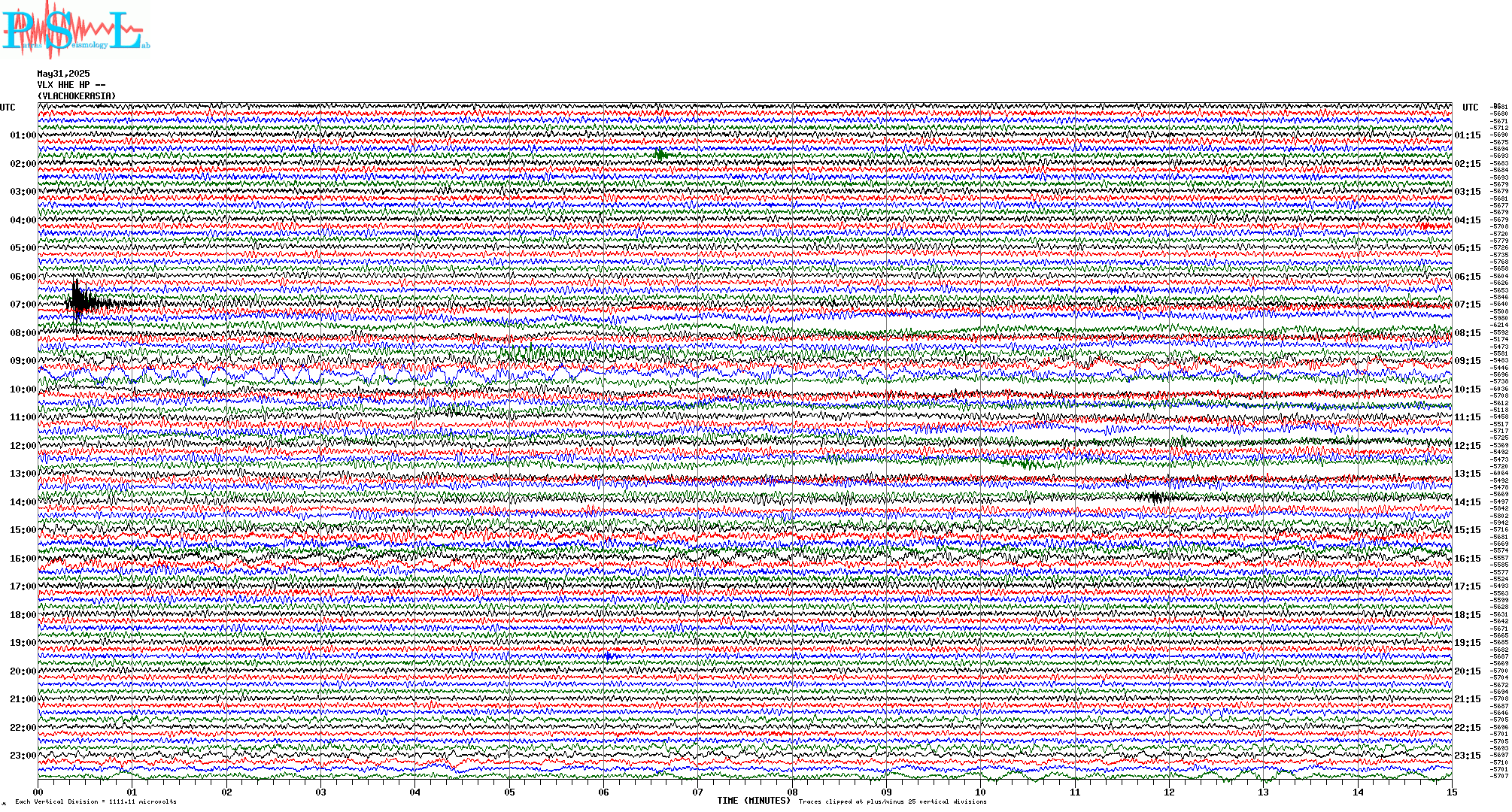Click the minute 02 tick label on the bottom axis

pyautogui.click(x=226, y=792)
